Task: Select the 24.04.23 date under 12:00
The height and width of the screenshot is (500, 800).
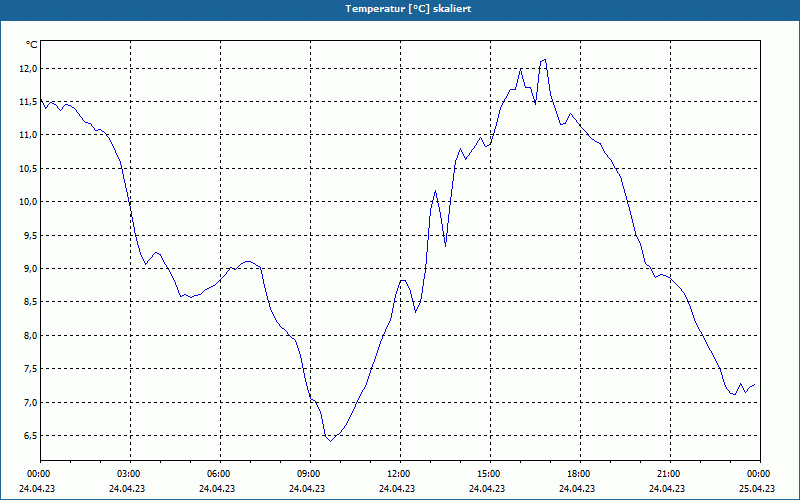Action: pos(397,488)
